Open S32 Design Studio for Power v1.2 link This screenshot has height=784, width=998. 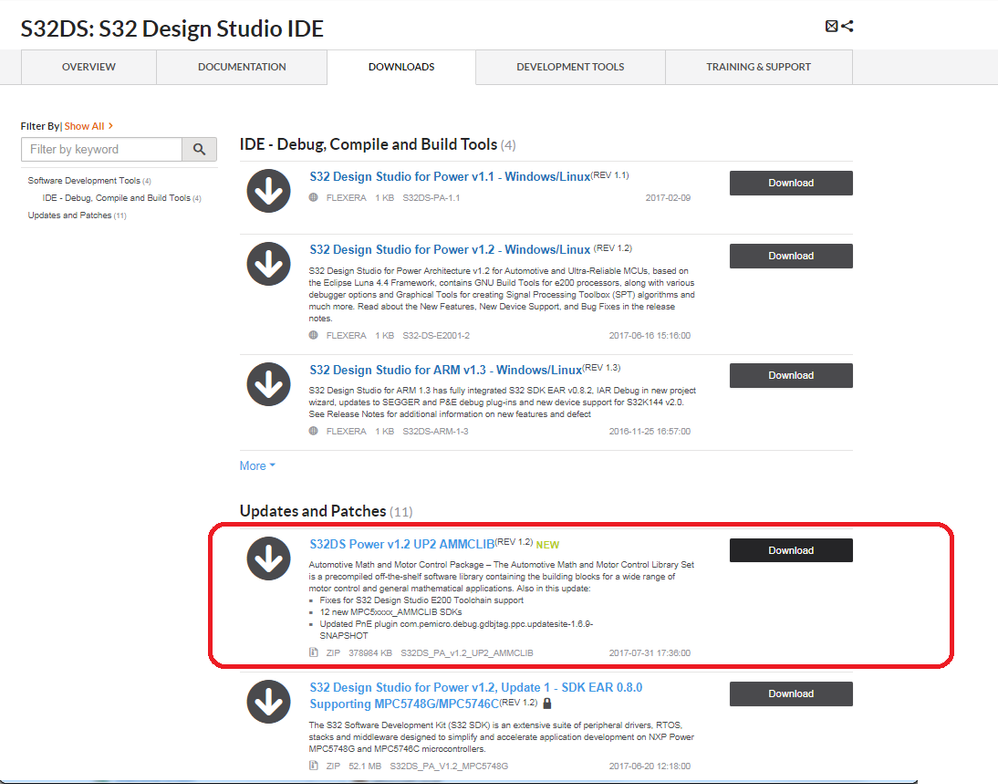coord(450,249)
